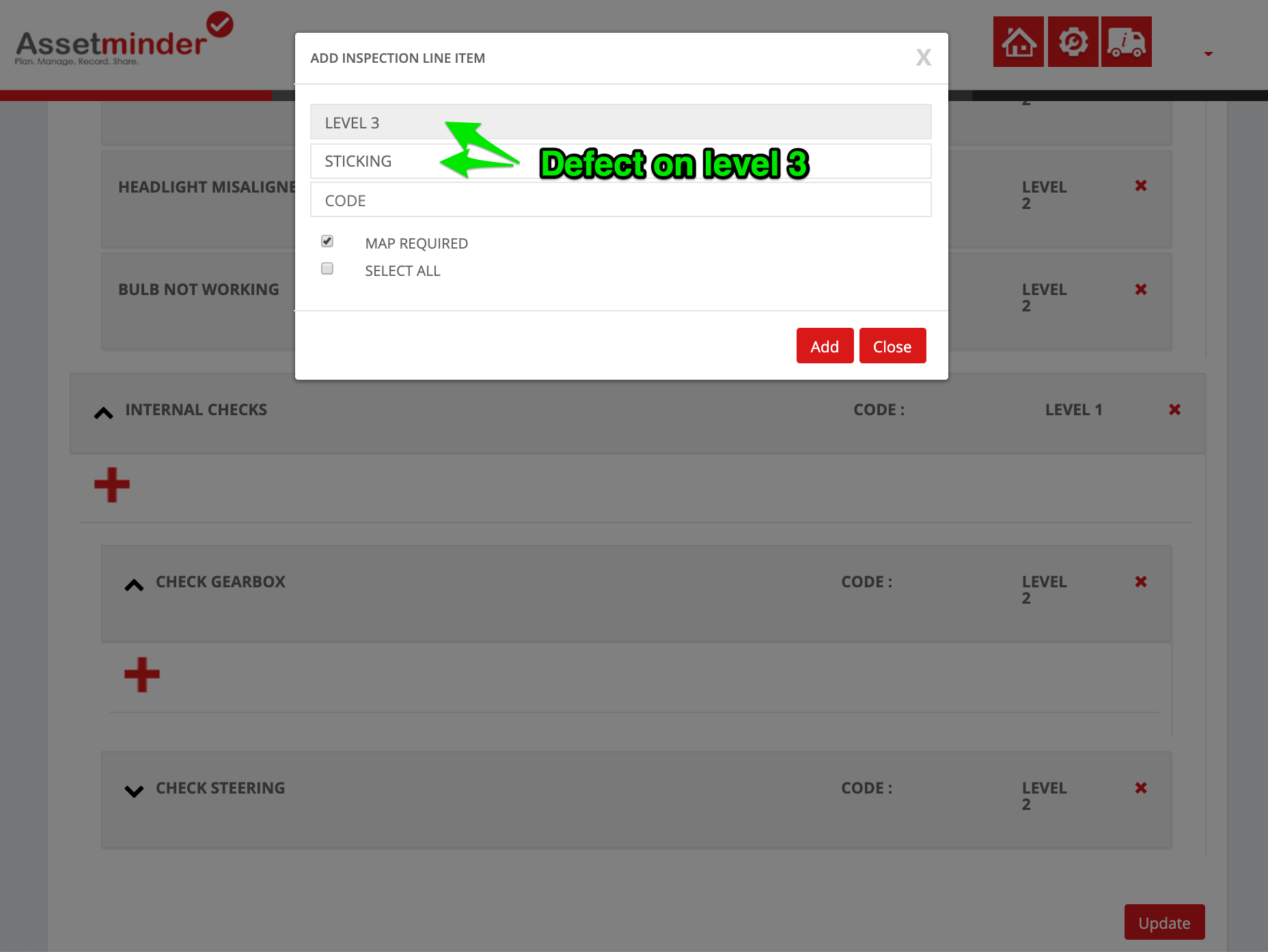Viewport: 1268px width, 952px height.
Task: Click the INTERNAL CHECKS title
Action: [x=196, y=410]
